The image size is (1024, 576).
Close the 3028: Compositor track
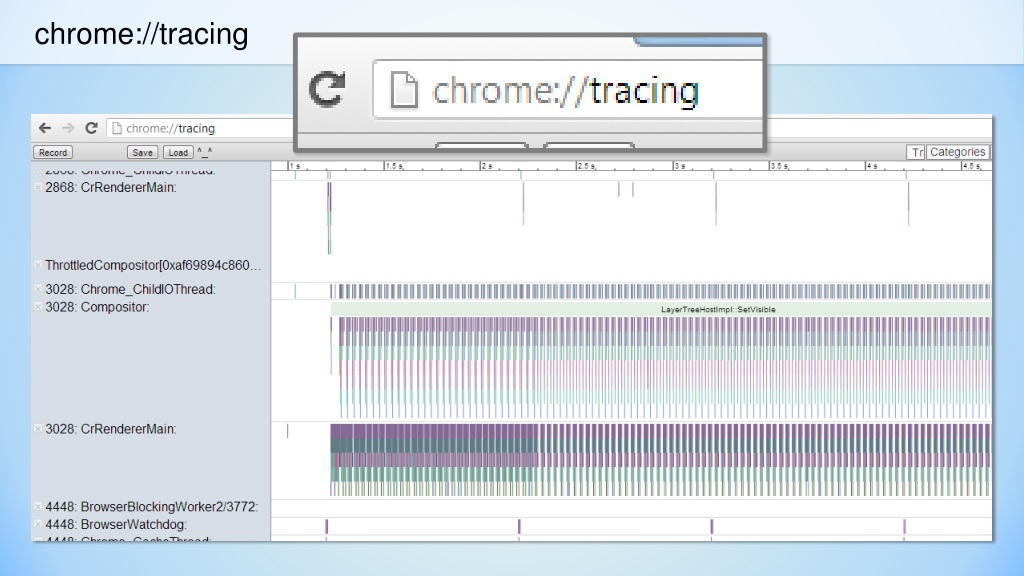pos(38,307)
